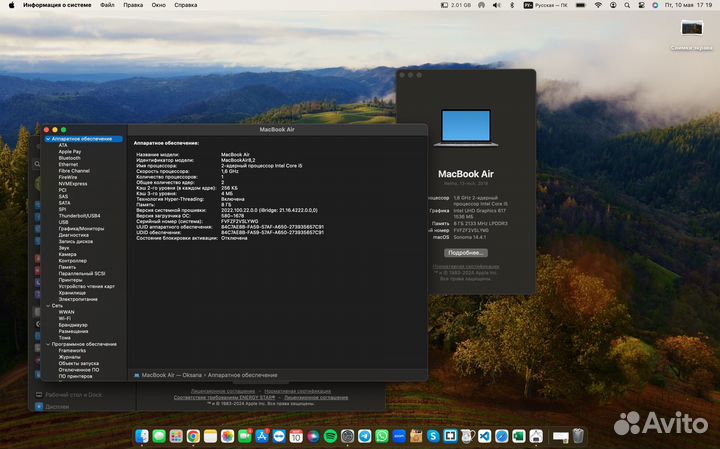Open Skype from the dock
This screenshot has width=720, height=449.
coord(433,436)
